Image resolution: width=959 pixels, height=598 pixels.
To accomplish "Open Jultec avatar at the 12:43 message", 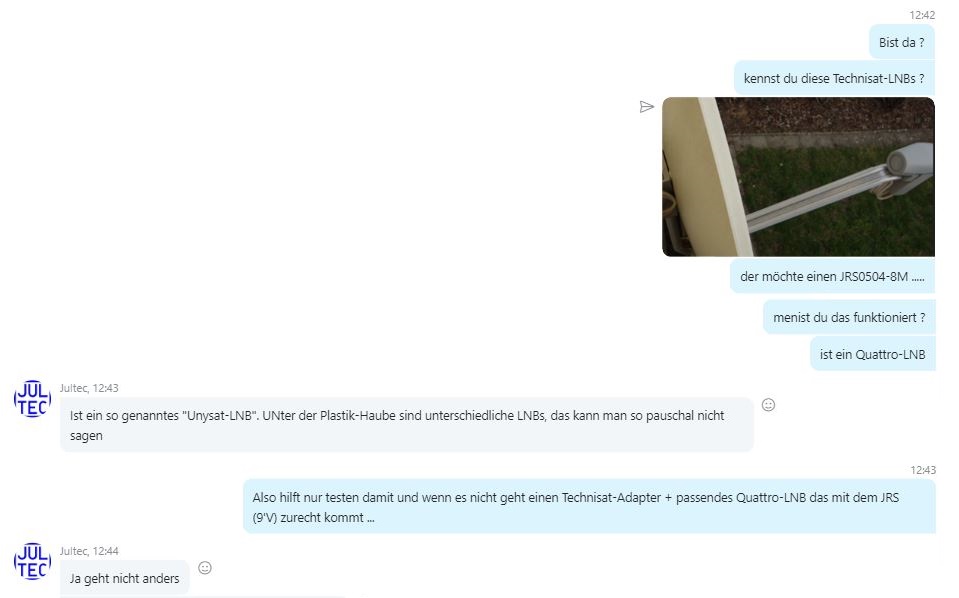I will click(32, 399).
